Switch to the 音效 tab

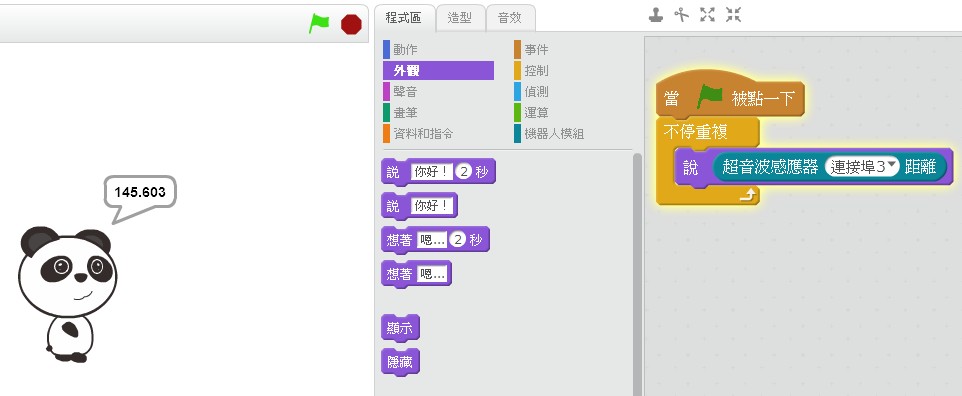pos(510,18)
